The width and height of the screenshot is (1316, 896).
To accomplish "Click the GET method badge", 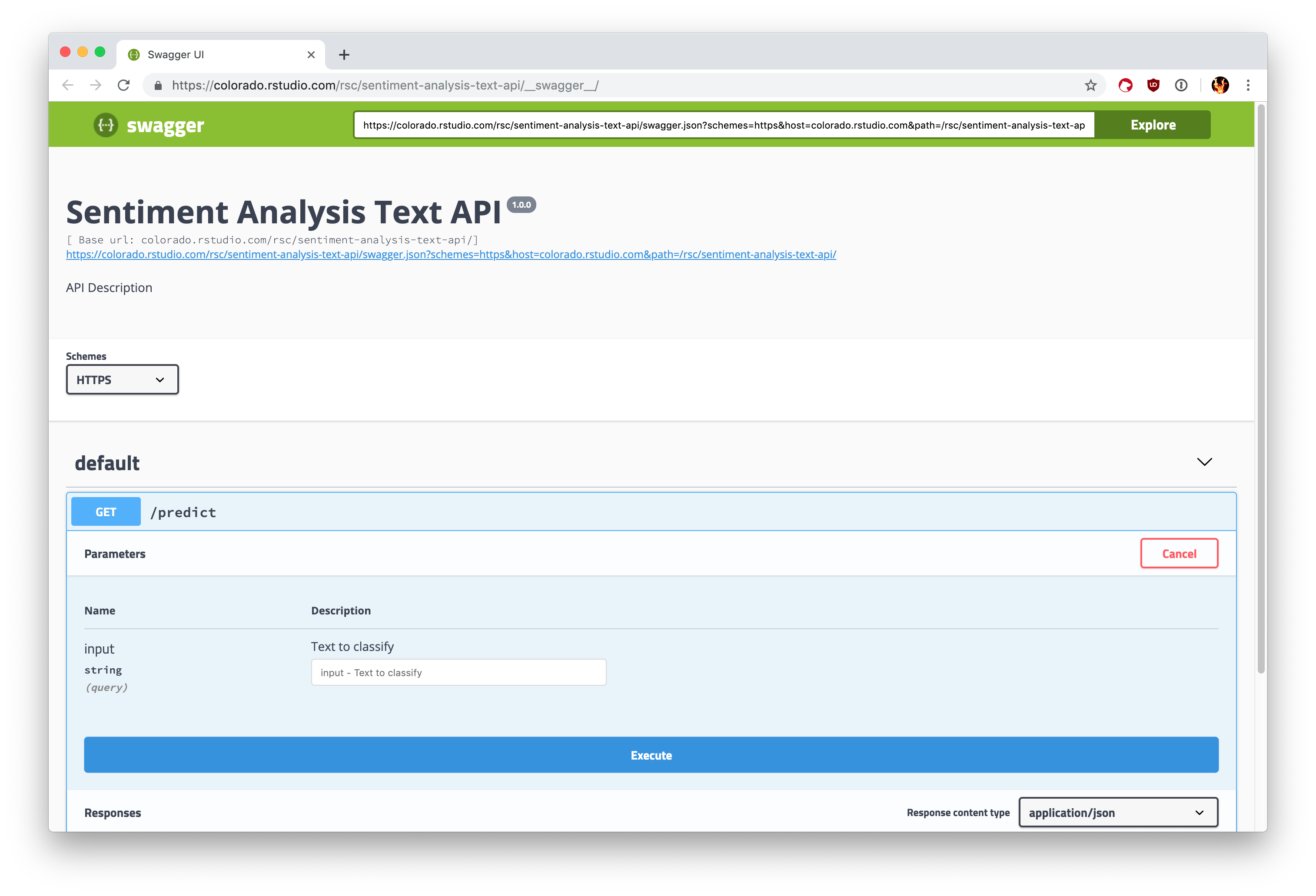I will pos(106,512).
